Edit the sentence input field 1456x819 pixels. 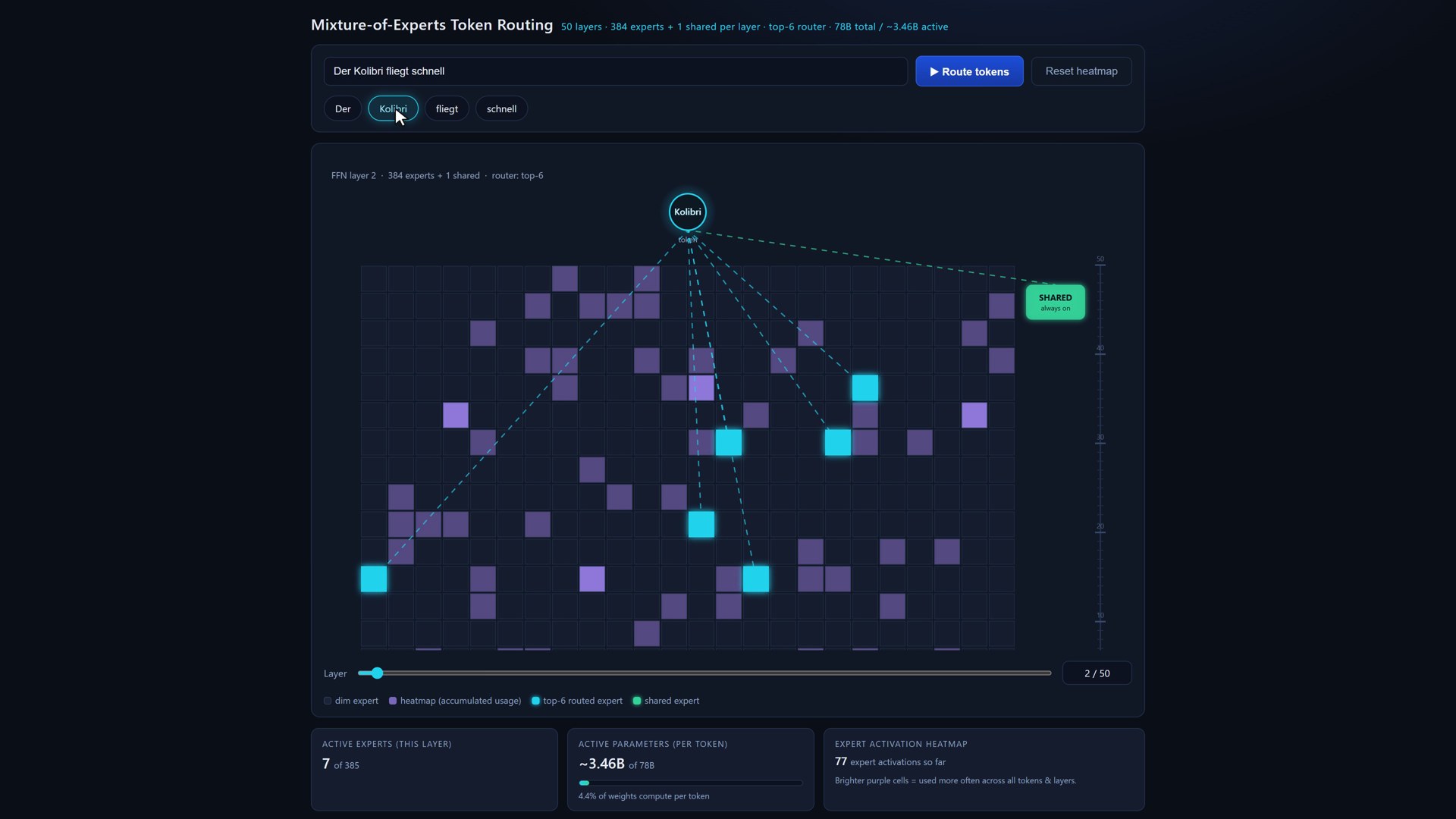point(615,71)
